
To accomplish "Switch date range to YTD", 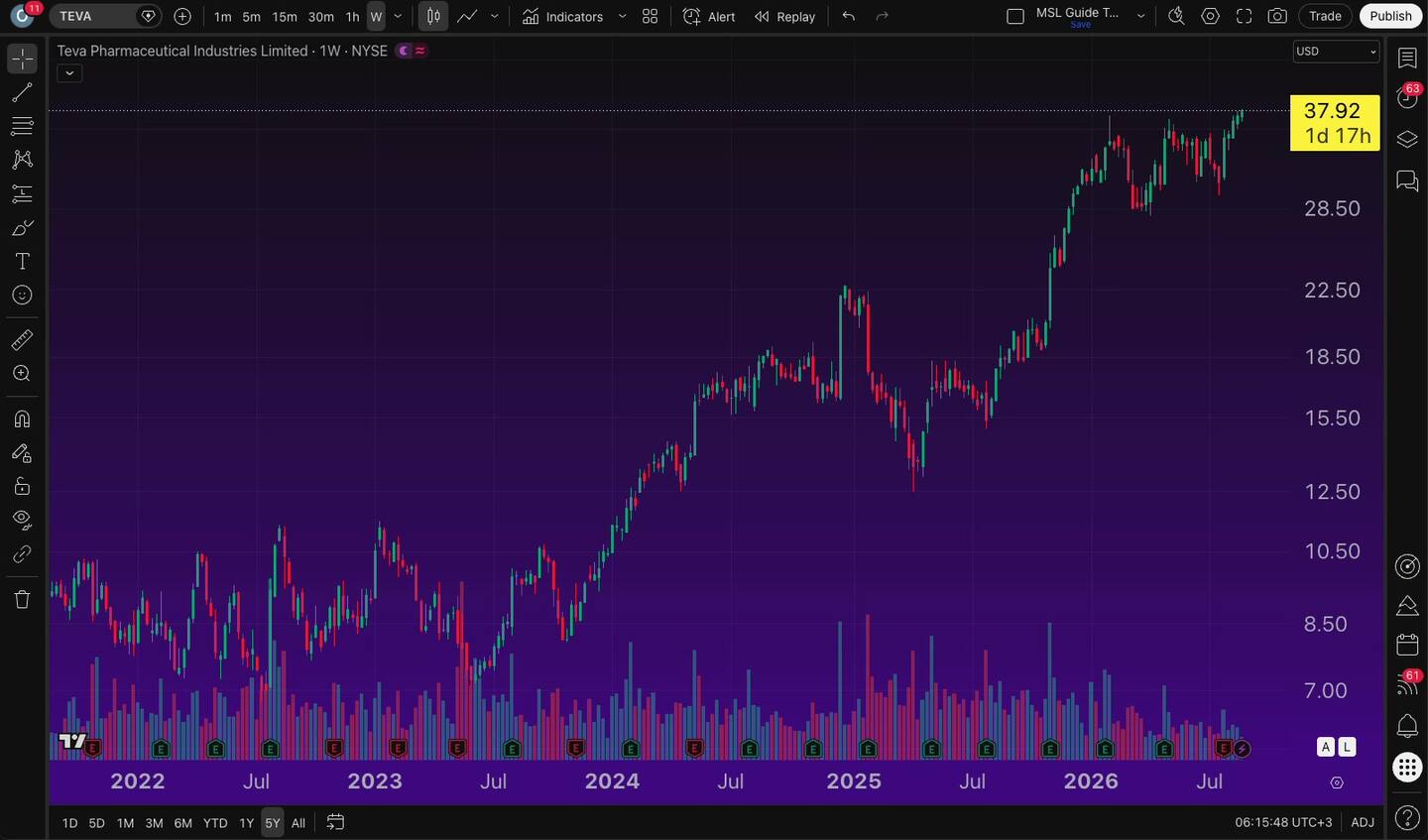I will (x=215, y=823).
